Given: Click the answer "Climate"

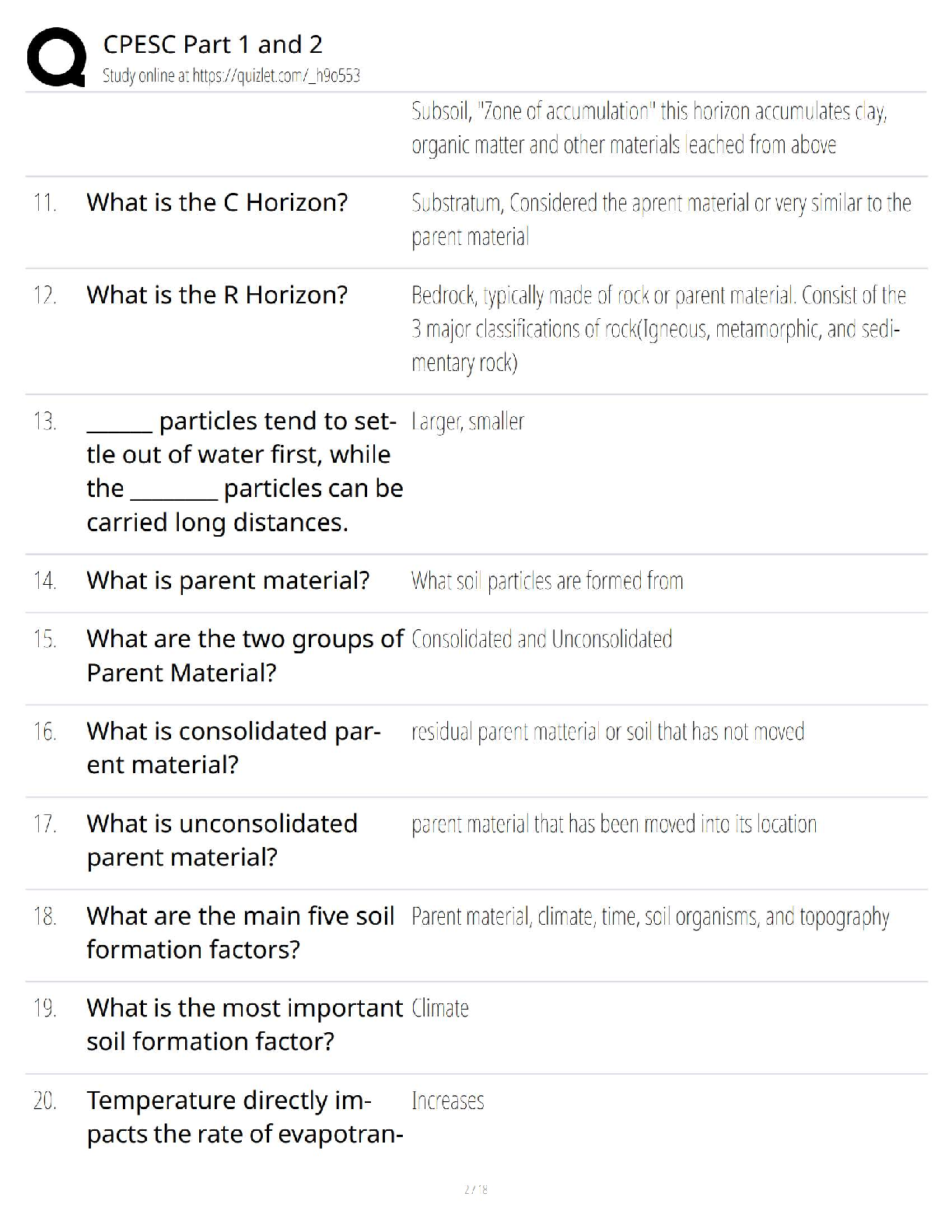Looking at the screenshot, I should point(440,1009).
